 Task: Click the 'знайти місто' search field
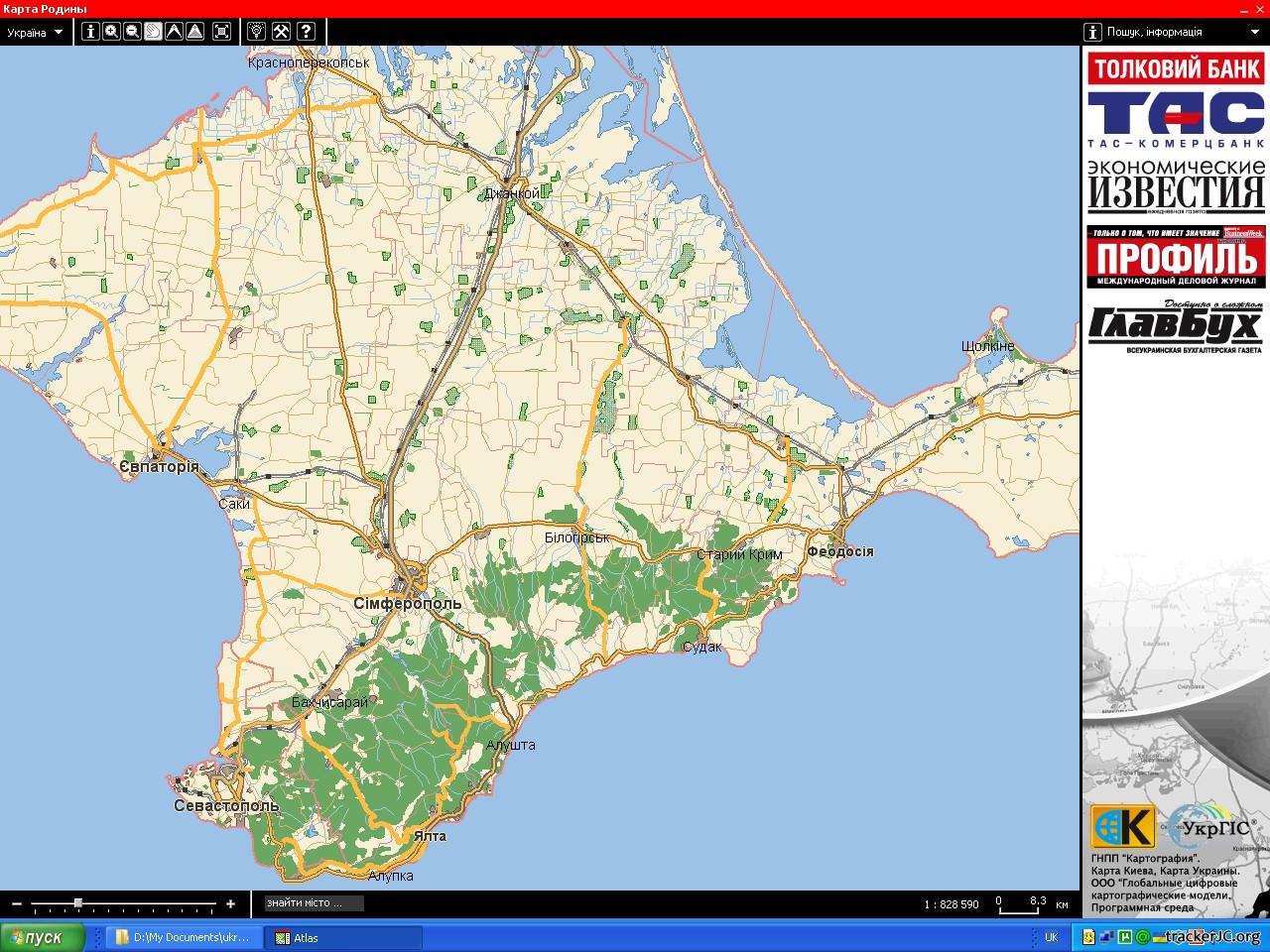314,903
